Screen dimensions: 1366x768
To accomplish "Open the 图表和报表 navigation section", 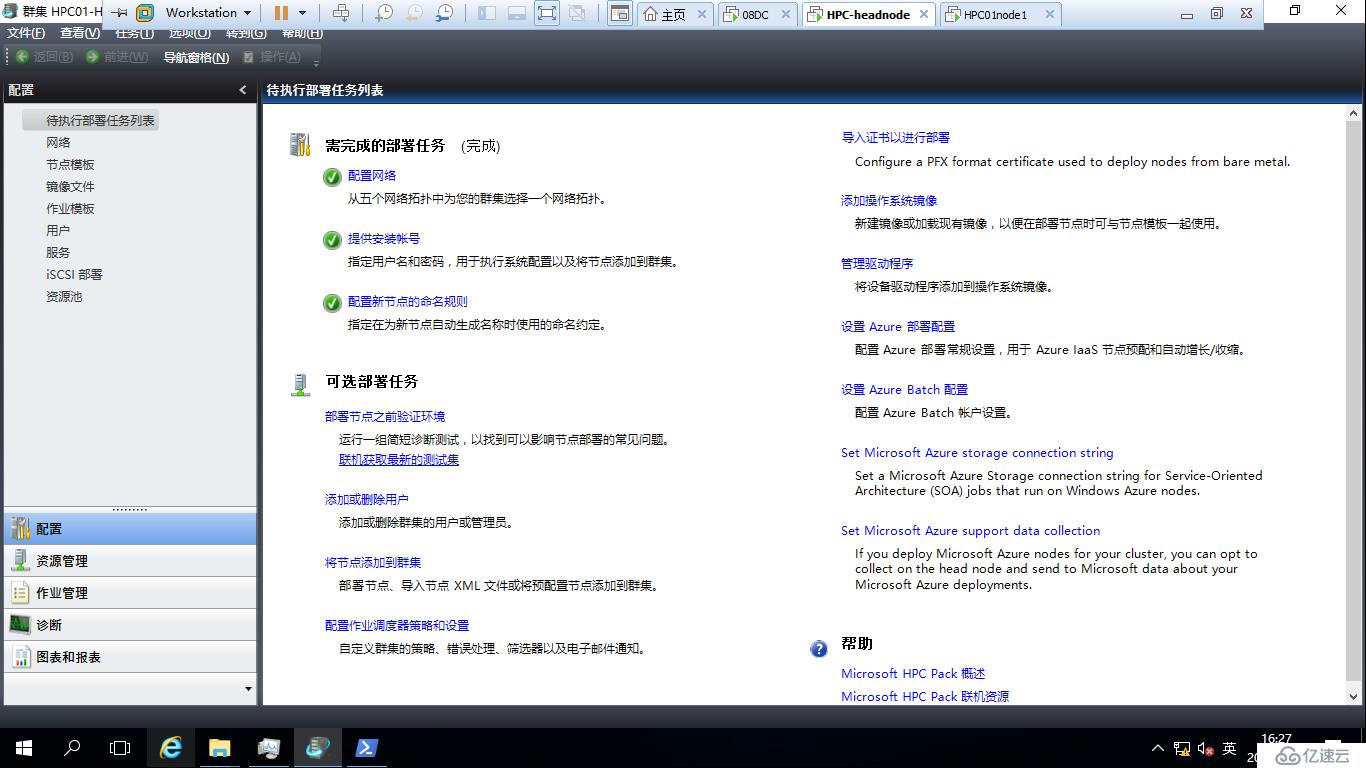I will tap(130, 657).
